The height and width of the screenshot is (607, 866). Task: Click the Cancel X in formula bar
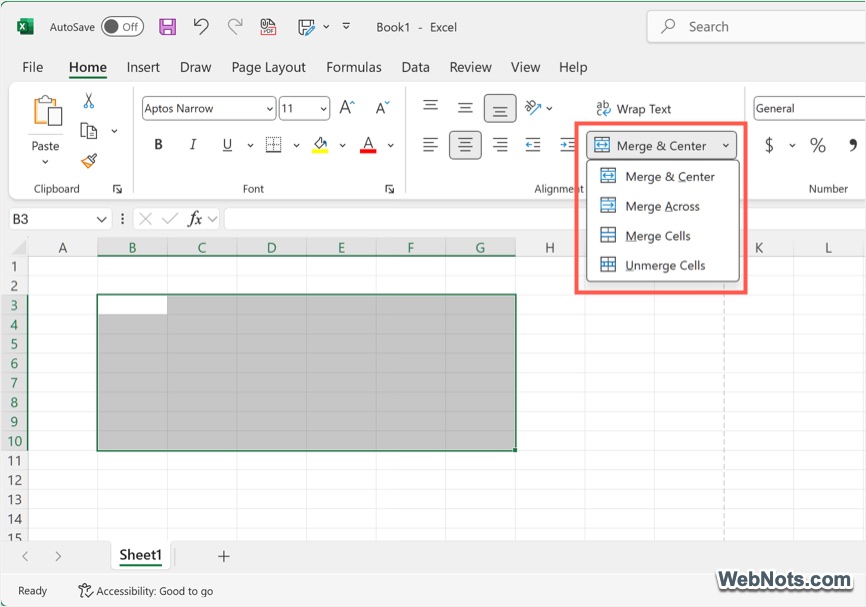[146, 219]
